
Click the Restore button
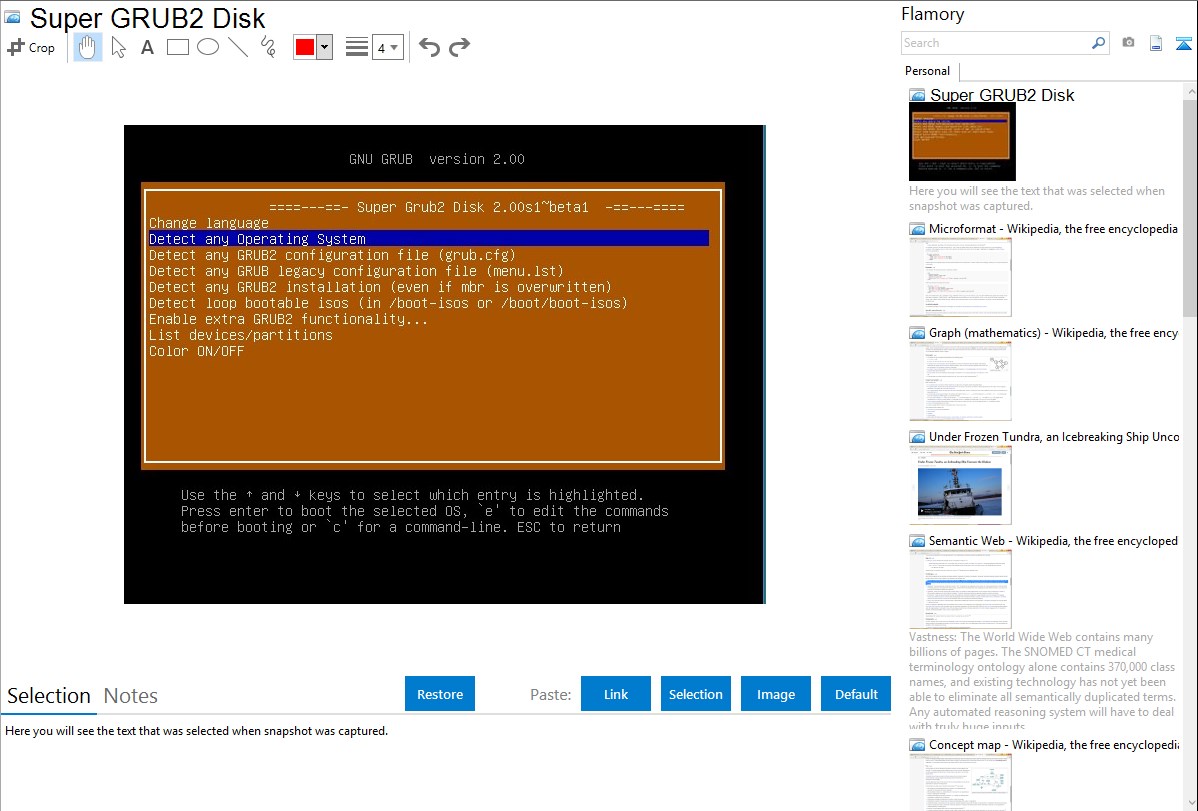[x=440, y=694]
